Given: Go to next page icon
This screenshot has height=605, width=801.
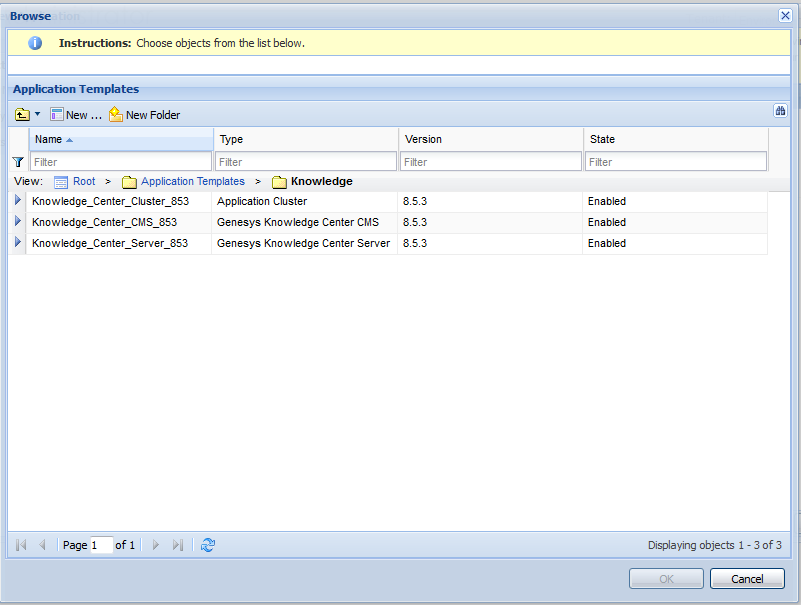Looking at the screenshot, I should point(155,545).
